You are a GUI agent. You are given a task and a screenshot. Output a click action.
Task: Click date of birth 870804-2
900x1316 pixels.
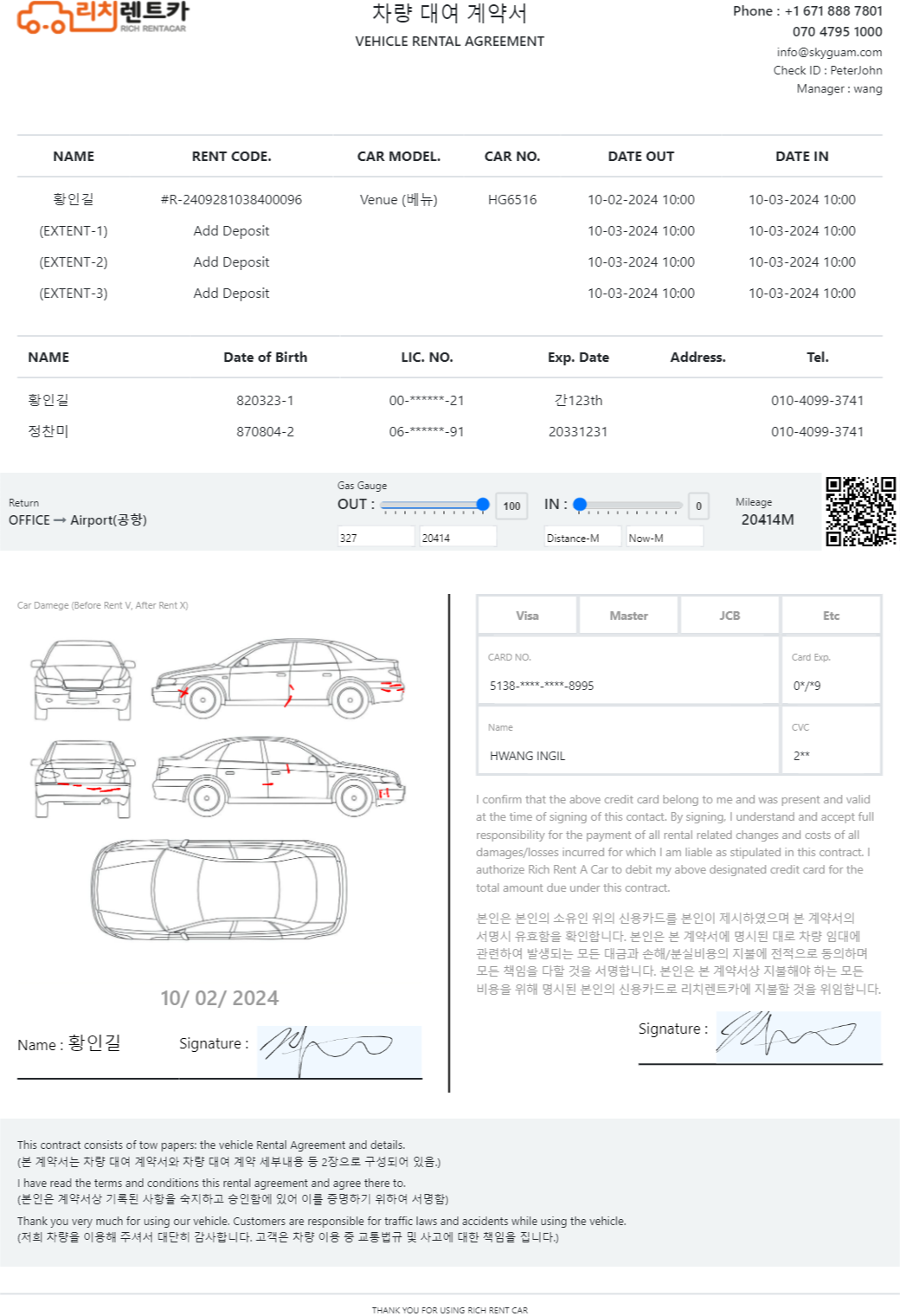(x=265, y=432)
